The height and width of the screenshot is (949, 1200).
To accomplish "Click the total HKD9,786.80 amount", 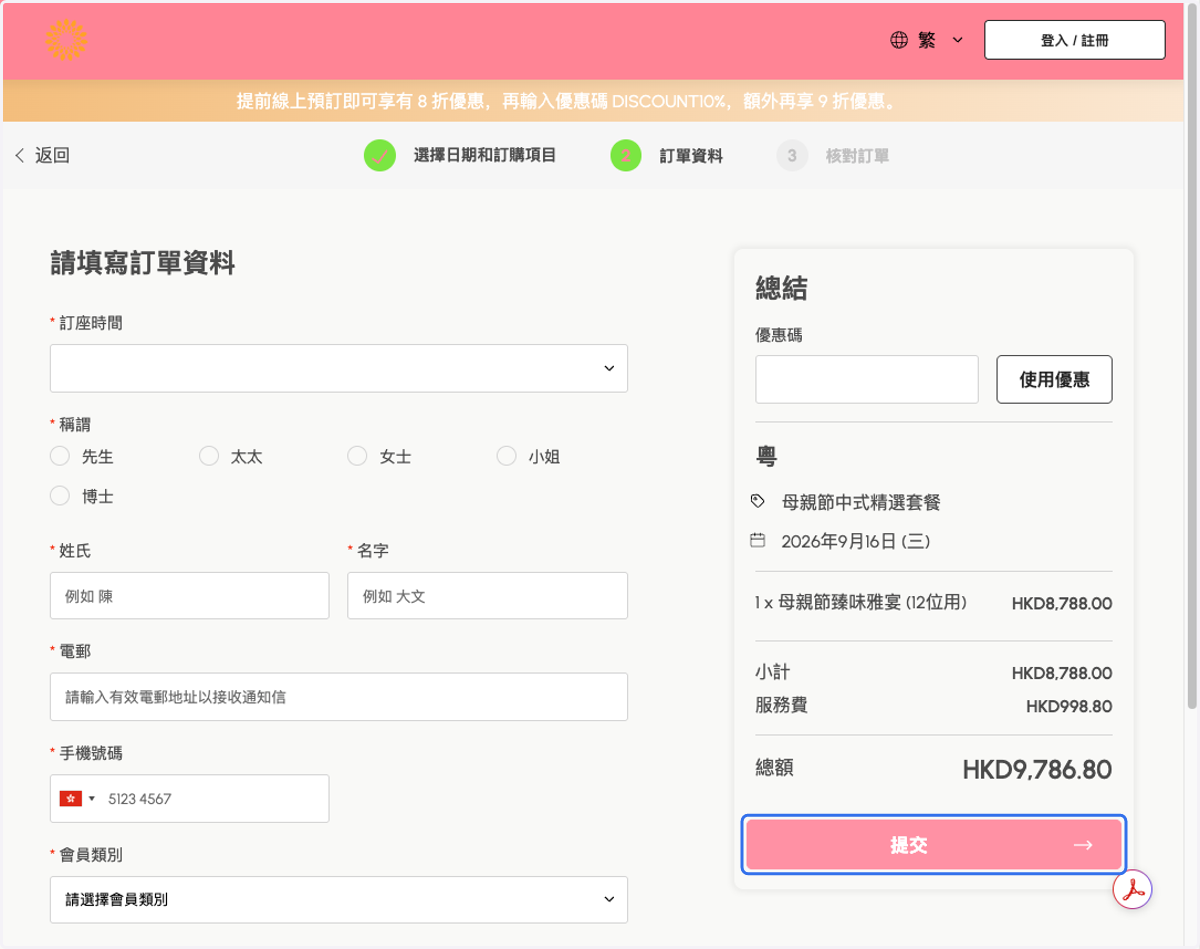I will (x=1037, y=769).
